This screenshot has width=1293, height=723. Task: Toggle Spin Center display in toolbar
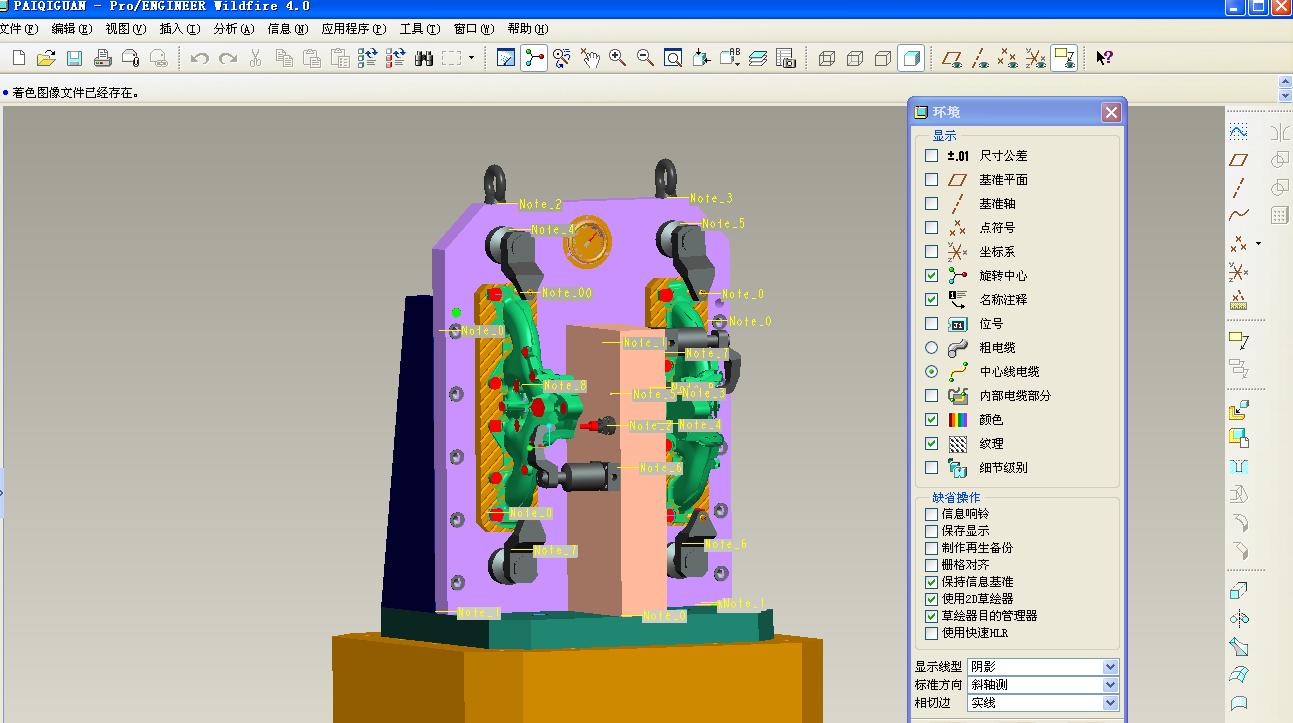(x=534, y=58)
